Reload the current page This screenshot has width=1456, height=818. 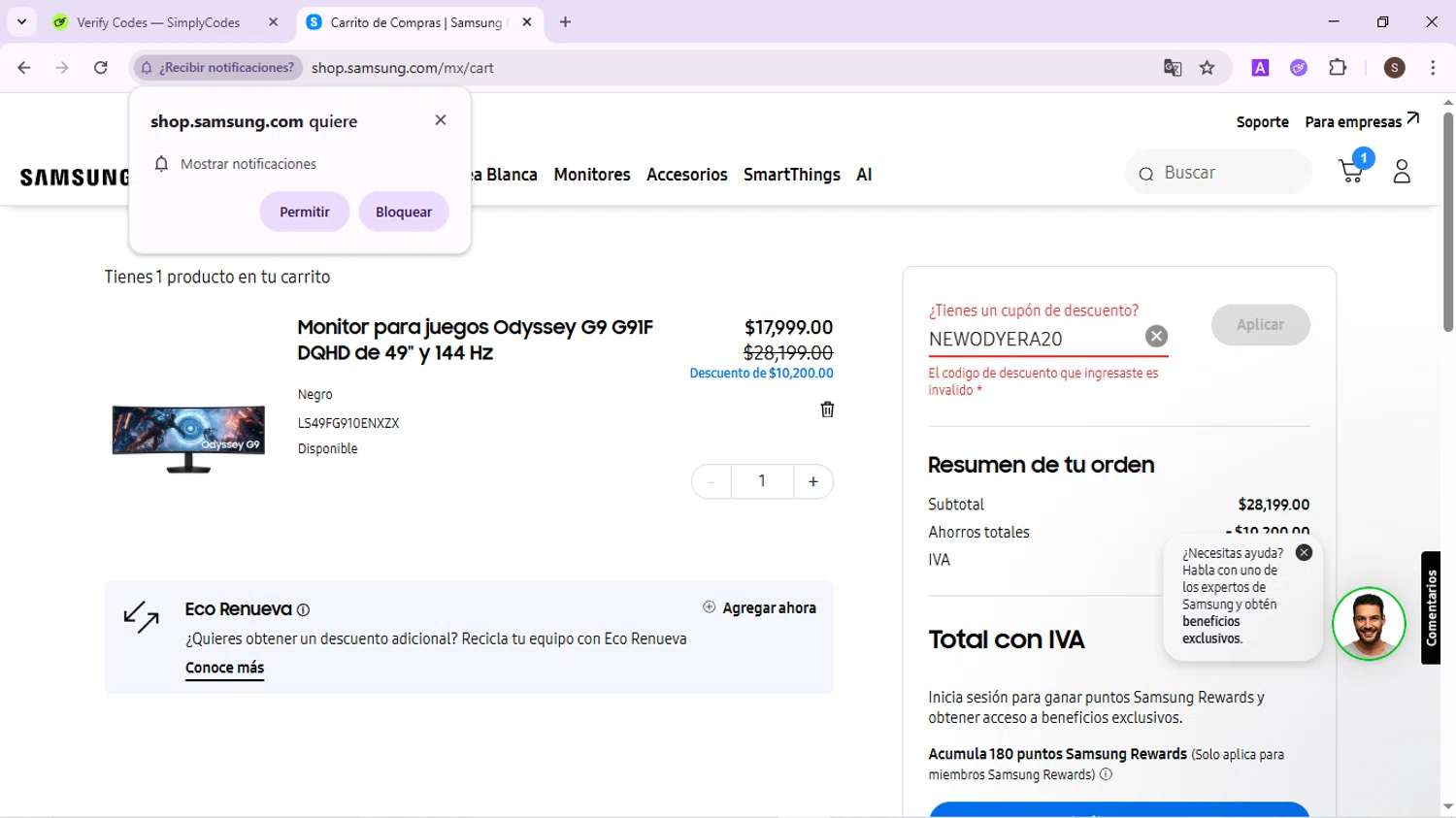point(101,68)
